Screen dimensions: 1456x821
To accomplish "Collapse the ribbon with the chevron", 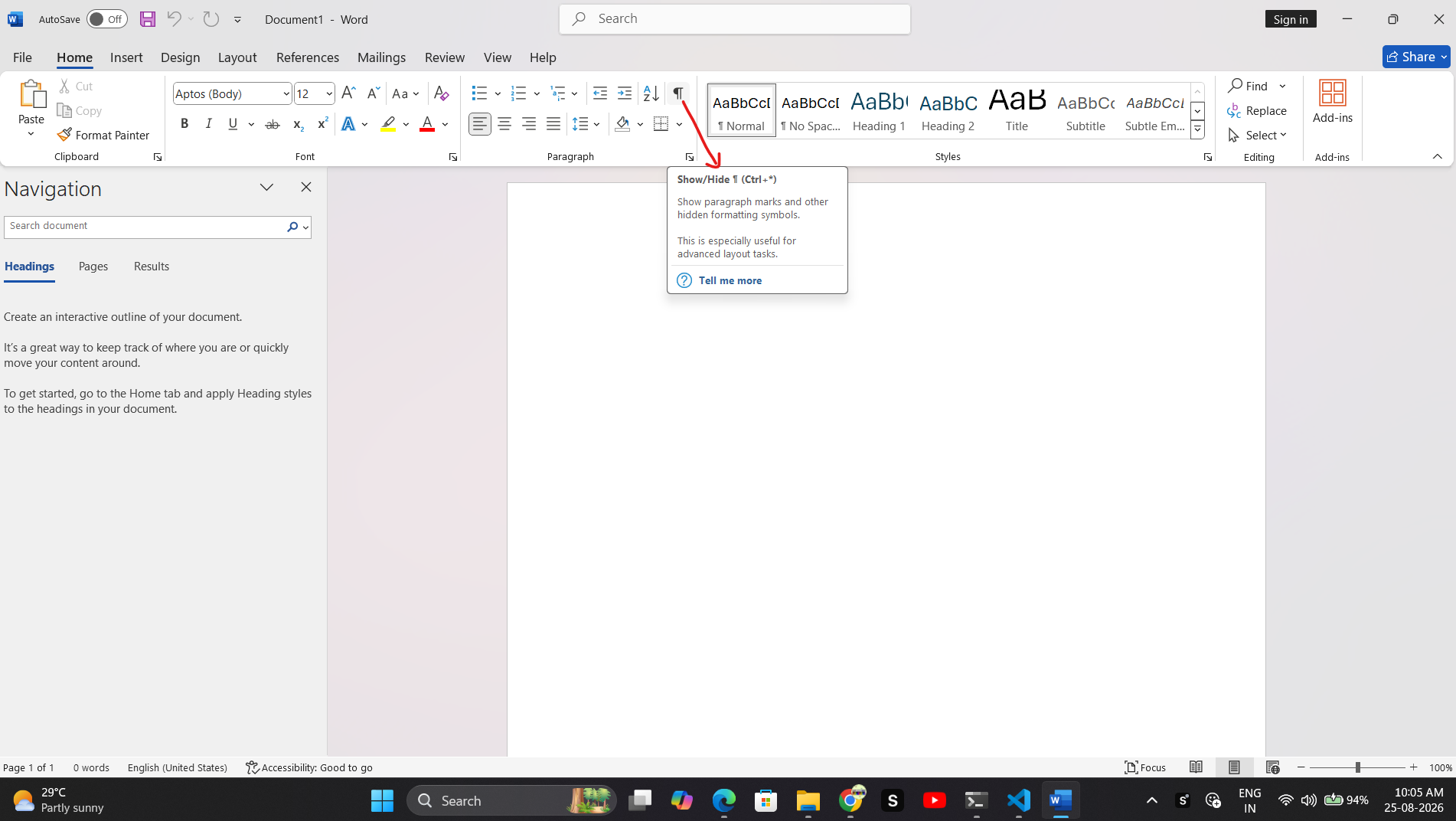I will tap(1437, 156).
